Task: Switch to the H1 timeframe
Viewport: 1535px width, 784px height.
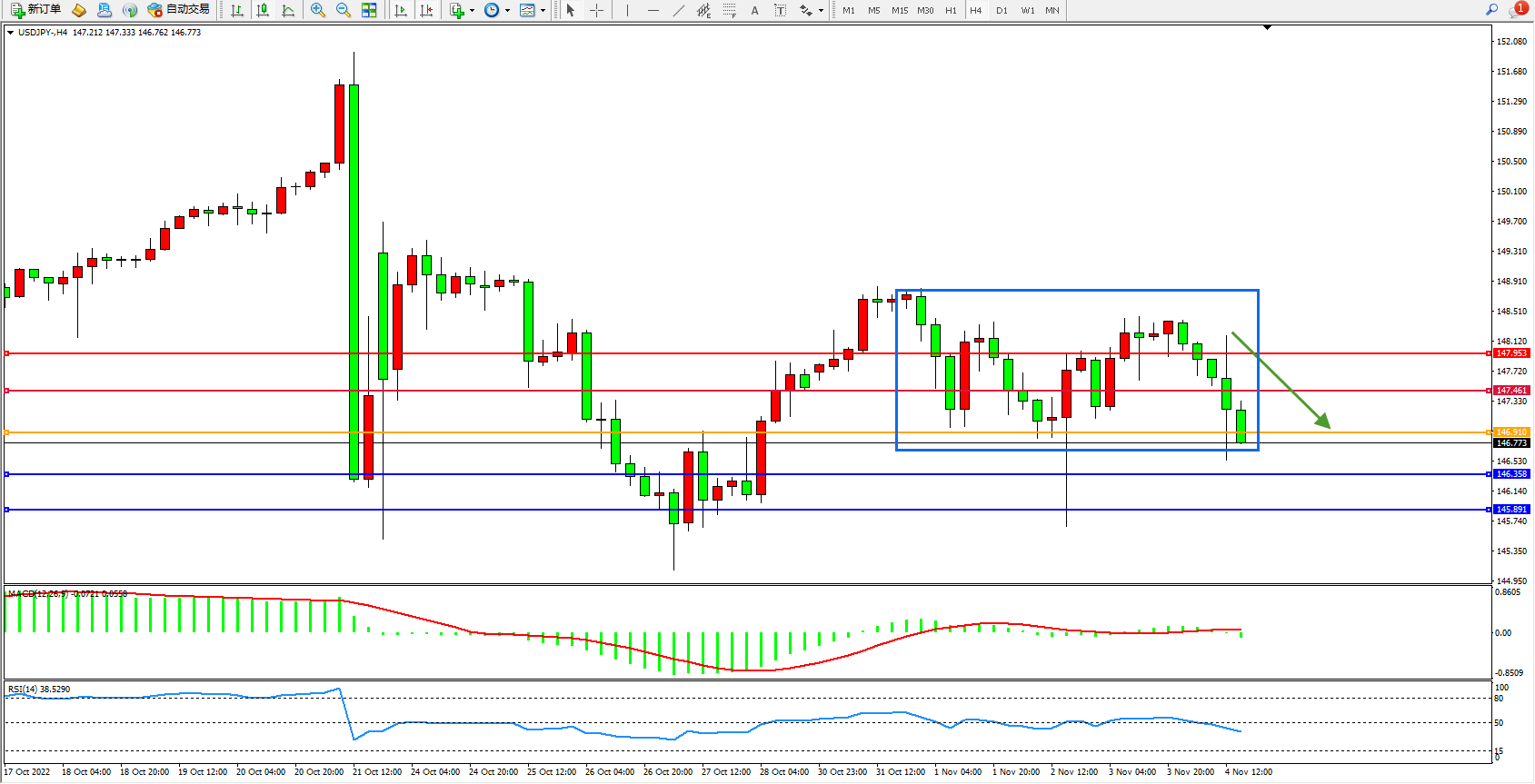Action: (x=951, y=10)
